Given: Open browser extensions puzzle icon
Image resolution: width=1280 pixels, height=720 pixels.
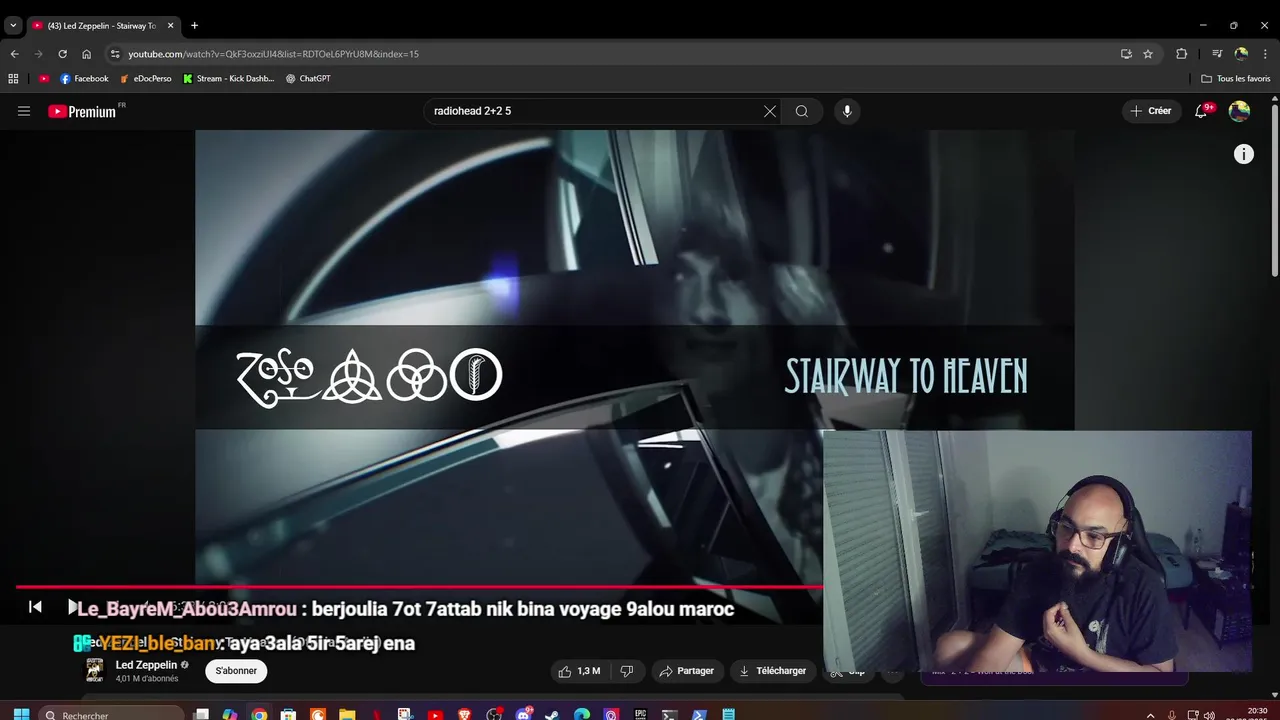Looking at the screenshot, I should (x=1182, y=54).
